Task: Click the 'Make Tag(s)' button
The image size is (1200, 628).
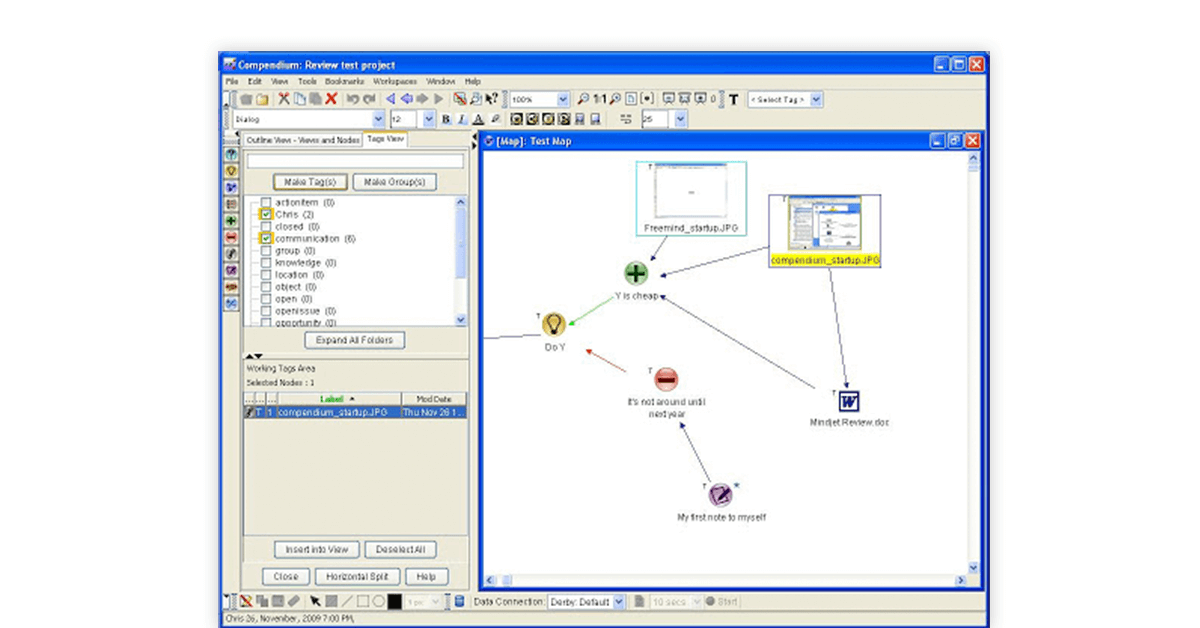Action: tap(310, 182)
